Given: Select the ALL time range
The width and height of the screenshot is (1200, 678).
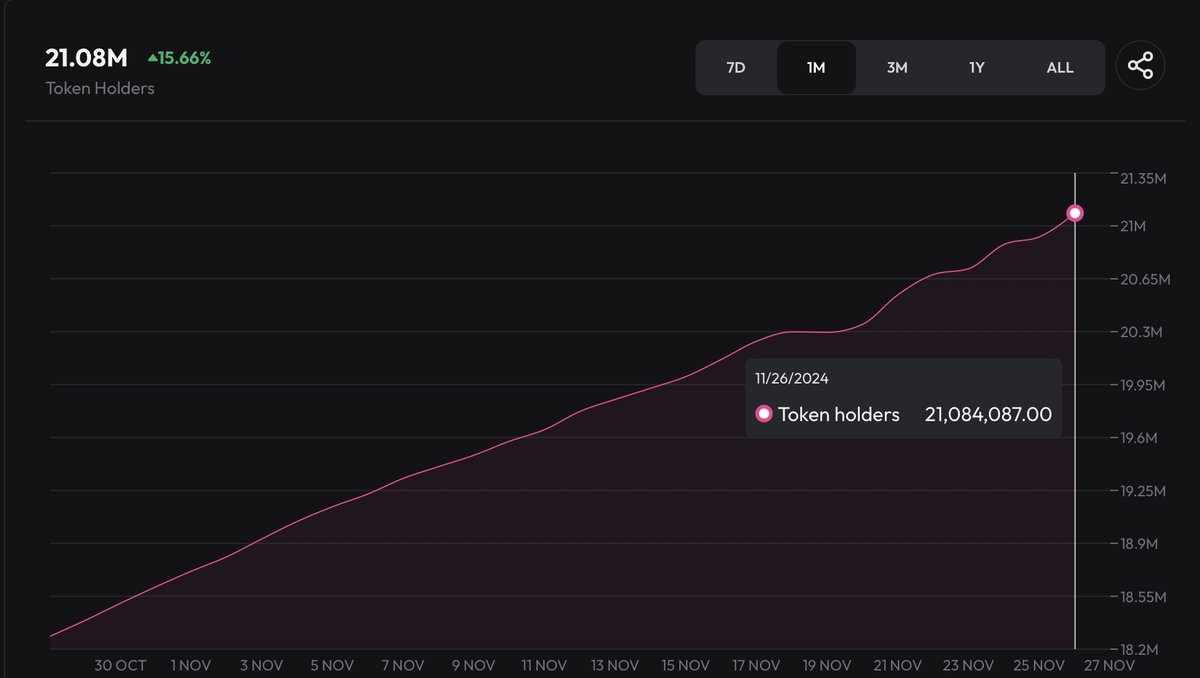Looking at the screenshot, I should 1059,67.
